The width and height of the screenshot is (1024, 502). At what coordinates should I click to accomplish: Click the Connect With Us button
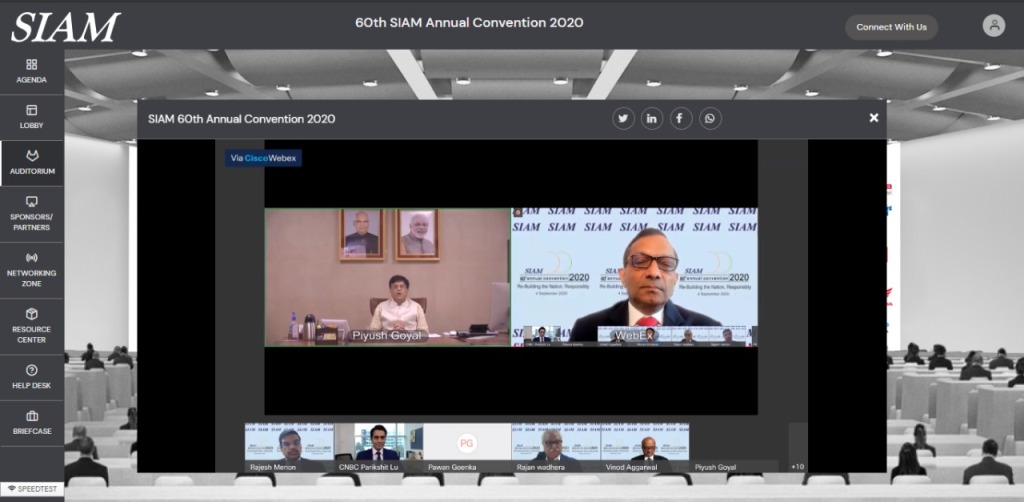(891, 27)
